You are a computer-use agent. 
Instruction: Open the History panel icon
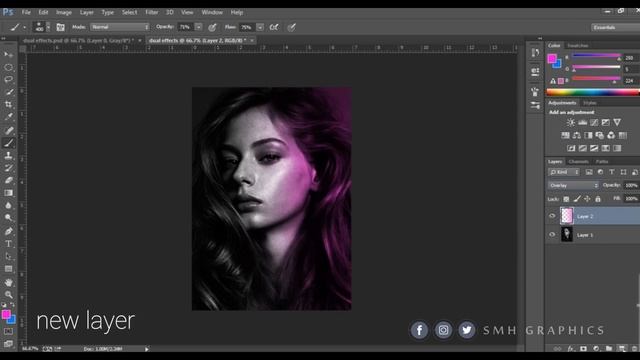point(535,53)
